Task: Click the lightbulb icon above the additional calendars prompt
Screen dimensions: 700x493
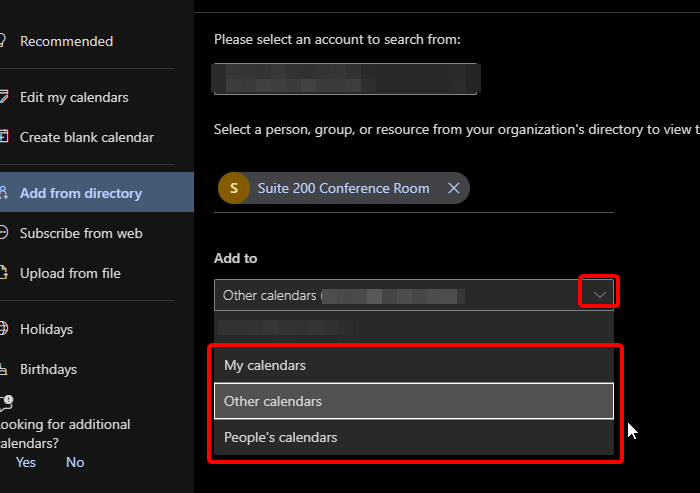Action: coord(5,402)
